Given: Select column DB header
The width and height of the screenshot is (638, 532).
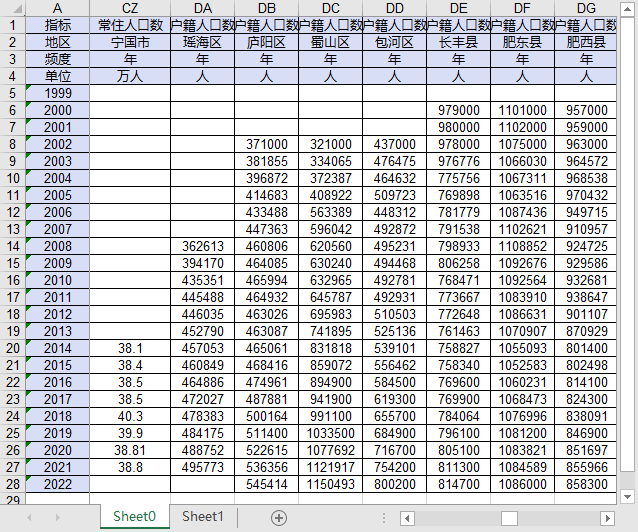Looking at the screenshot, I should click(267, 8).
